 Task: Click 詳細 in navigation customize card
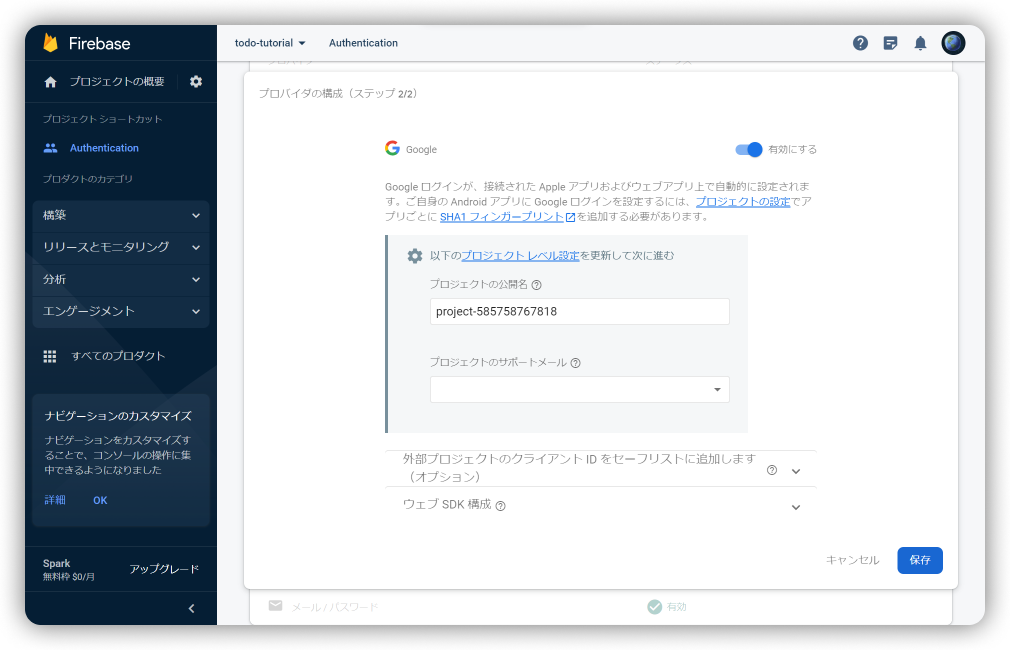pyautogui.click(x=55, y=501)
